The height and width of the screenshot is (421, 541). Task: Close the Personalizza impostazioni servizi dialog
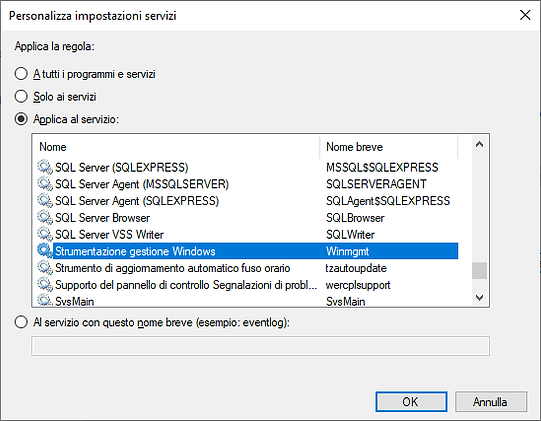tap(525, 15)
